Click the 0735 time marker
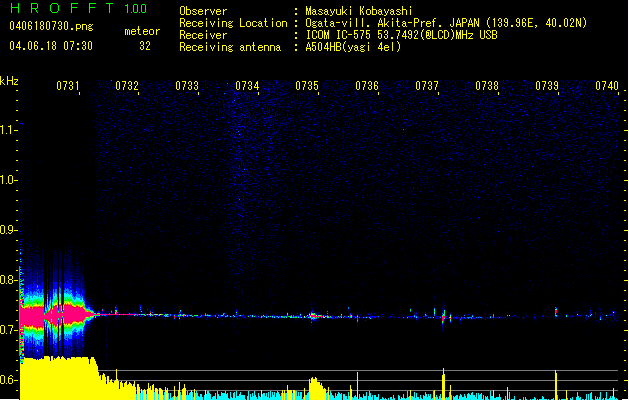Image resolution: width=629 pixels, height=400 pixels. [x=307, y=86]
